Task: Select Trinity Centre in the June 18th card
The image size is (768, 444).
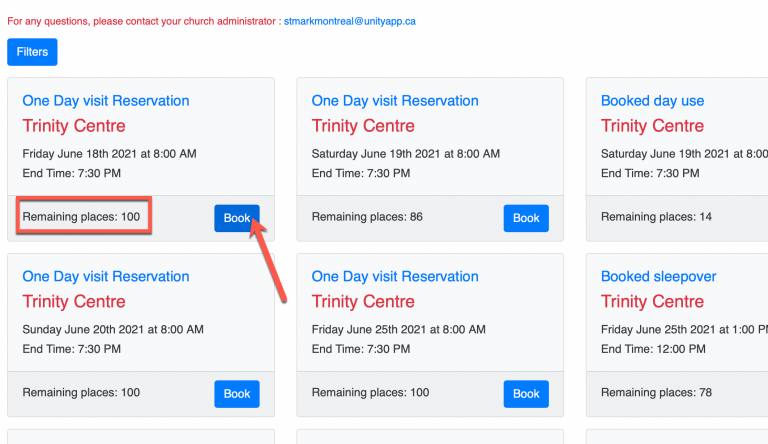Action: 74,126
